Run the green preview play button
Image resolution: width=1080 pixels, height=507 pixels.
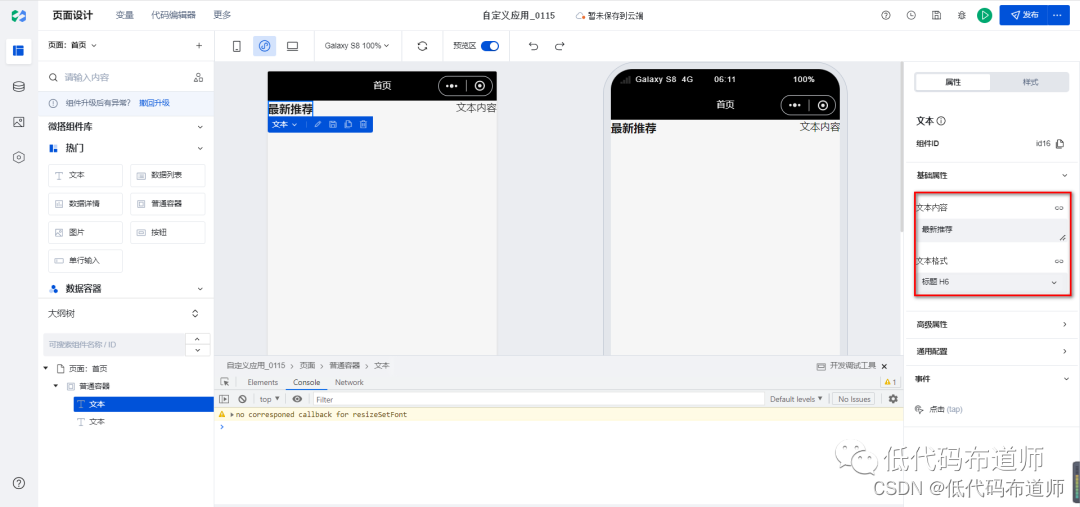pos(985,15)
